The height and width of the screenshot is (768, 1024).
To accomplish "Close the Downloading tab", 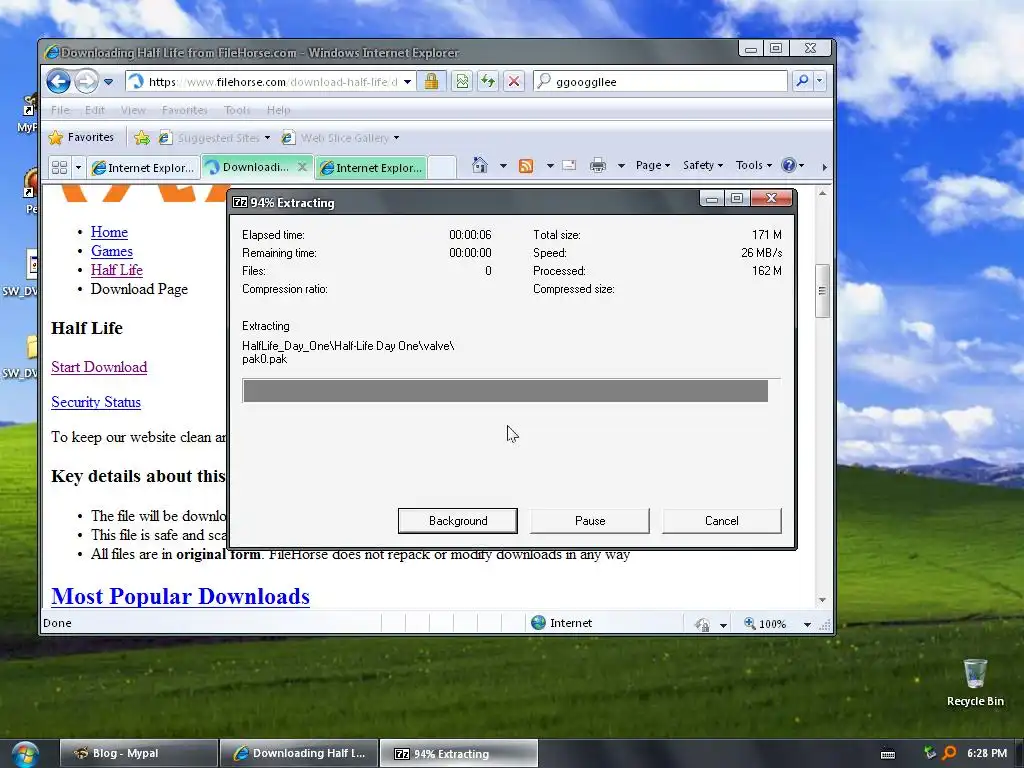I will [302, 167].
